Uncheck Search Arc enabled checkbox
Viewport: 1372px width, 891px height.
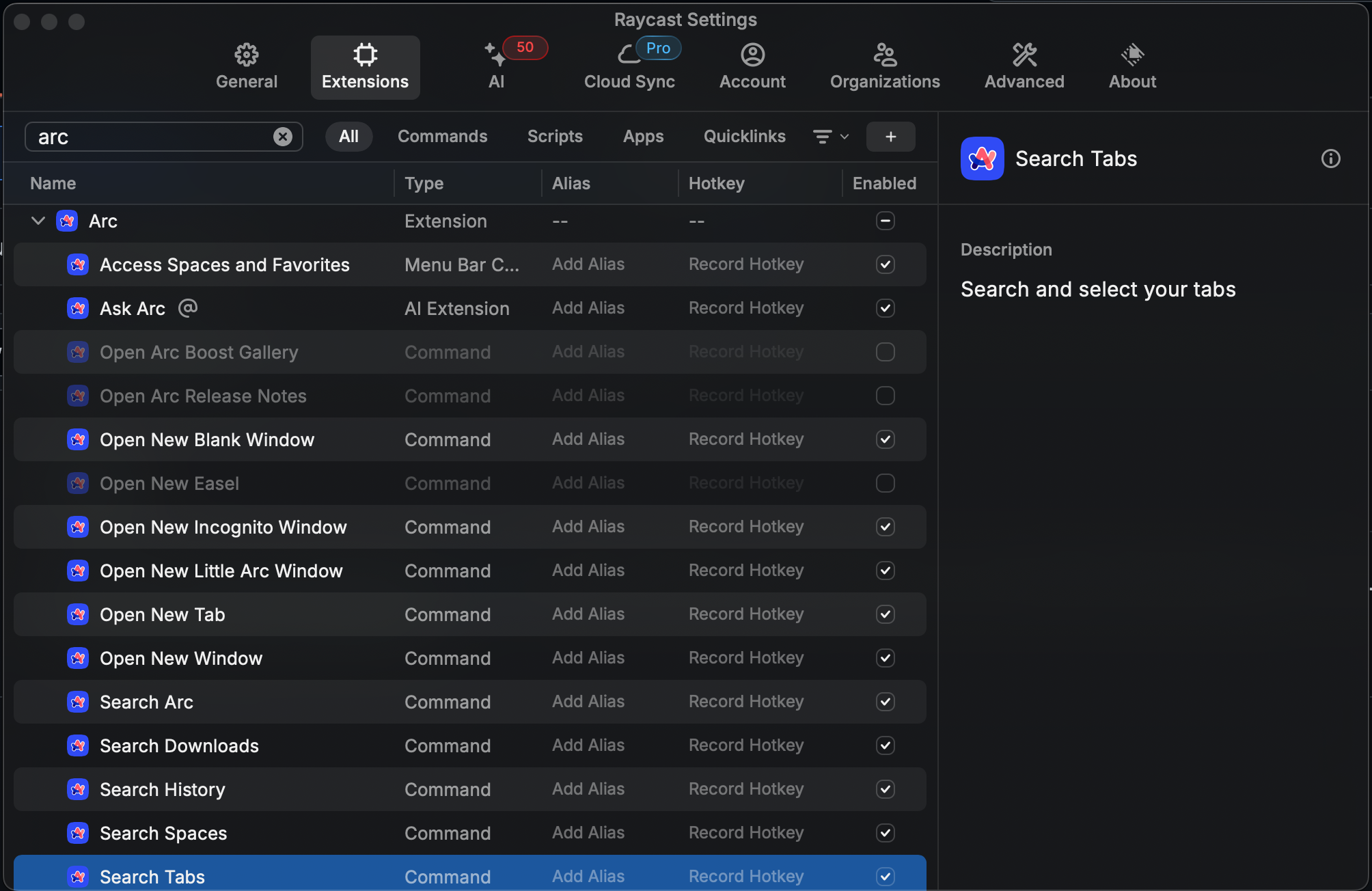886,702
